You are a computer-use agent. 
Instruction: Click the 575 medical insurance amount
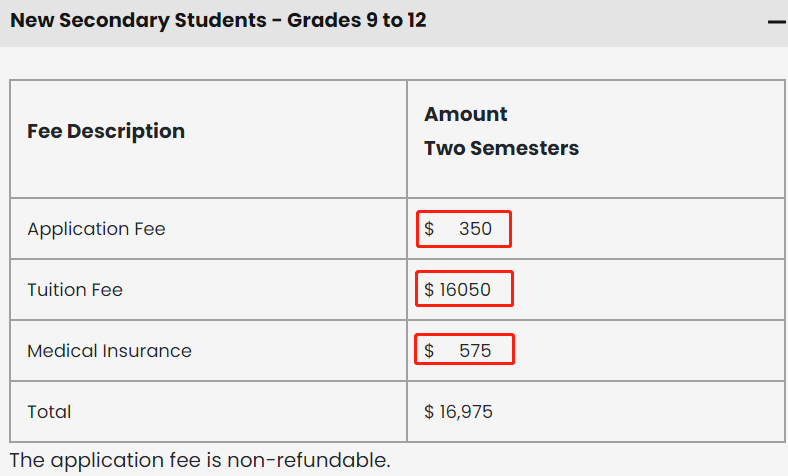[475, 351]
